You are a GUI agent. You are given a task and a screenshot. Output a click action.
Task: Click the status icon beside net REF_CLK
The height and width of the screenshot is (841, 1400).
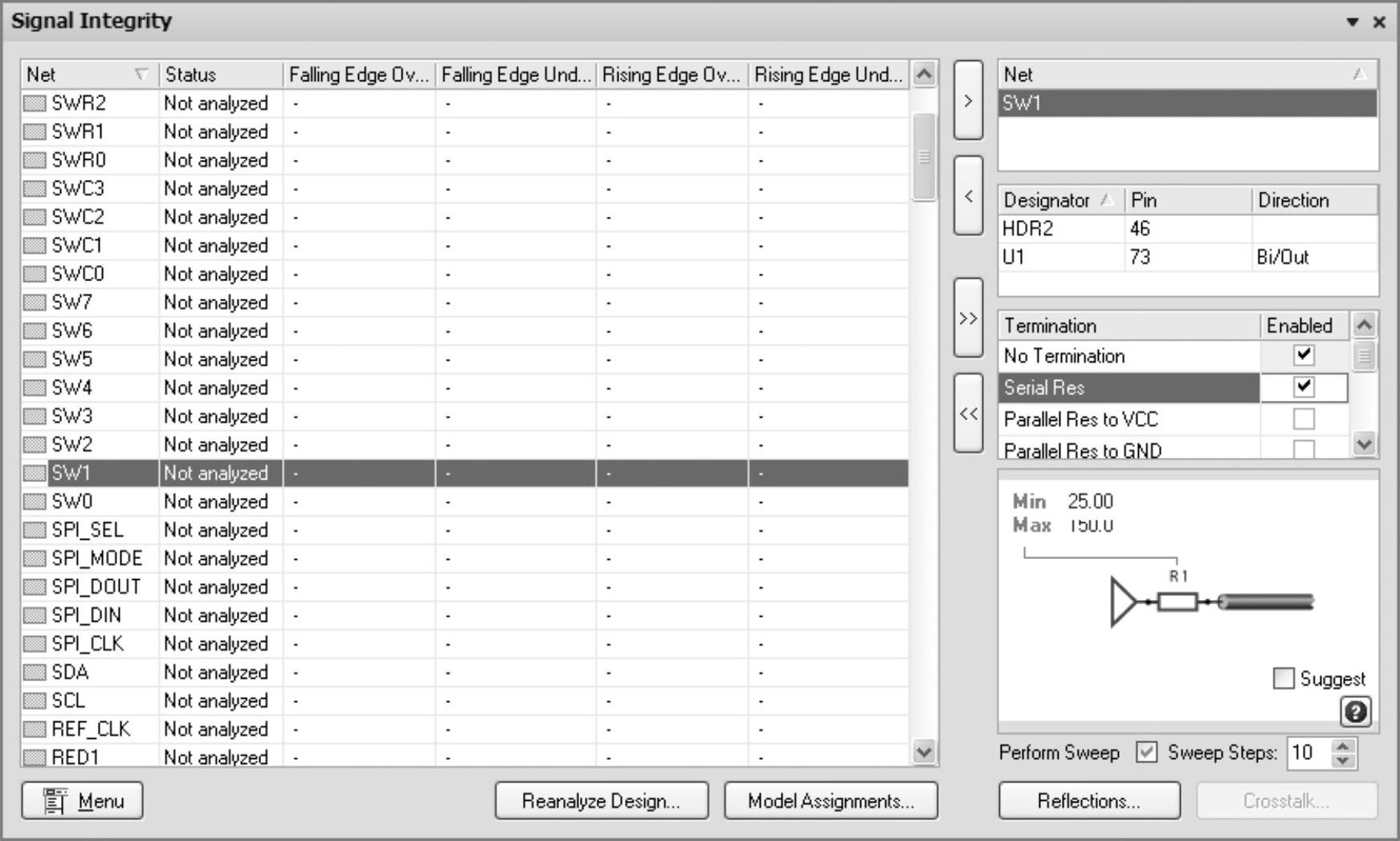[35, 729]
